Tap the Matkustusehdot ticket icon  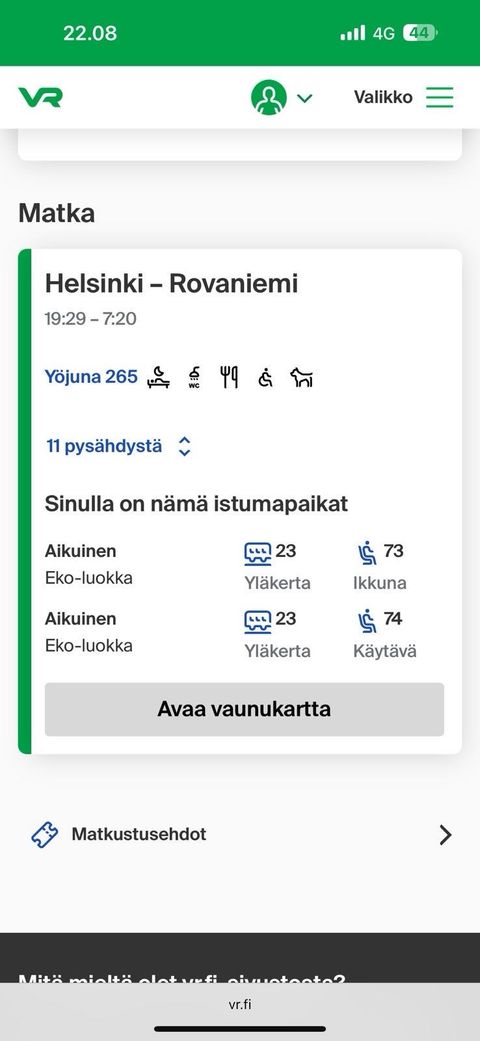[44, 835]
